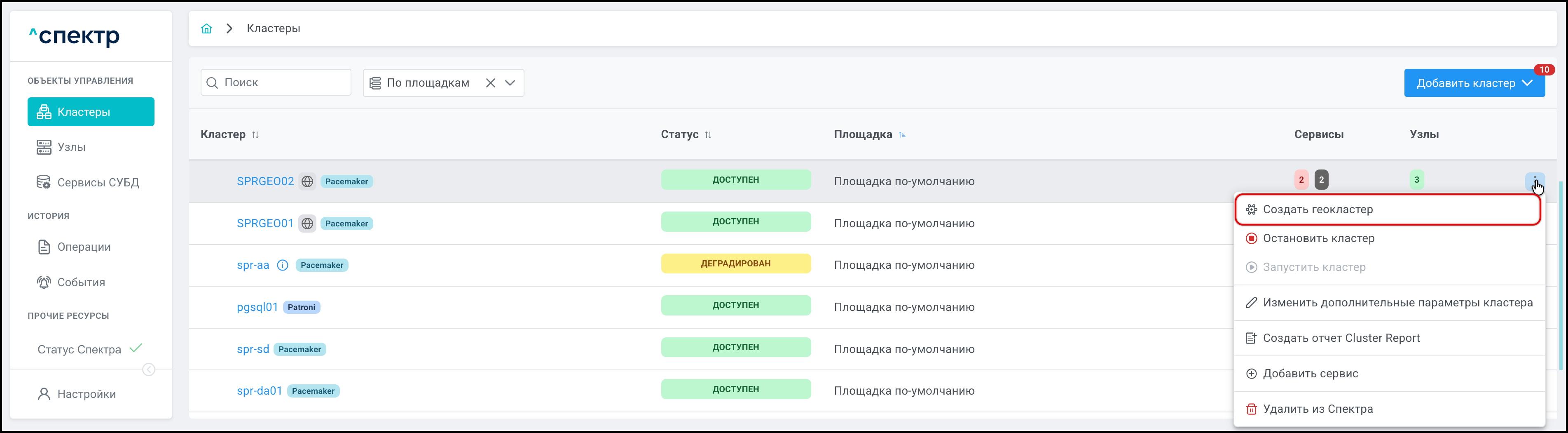Open the 'Добавить кластер' dropdown button
This screenshot has height=433, width=1568.
click(x=1474, y=83)
